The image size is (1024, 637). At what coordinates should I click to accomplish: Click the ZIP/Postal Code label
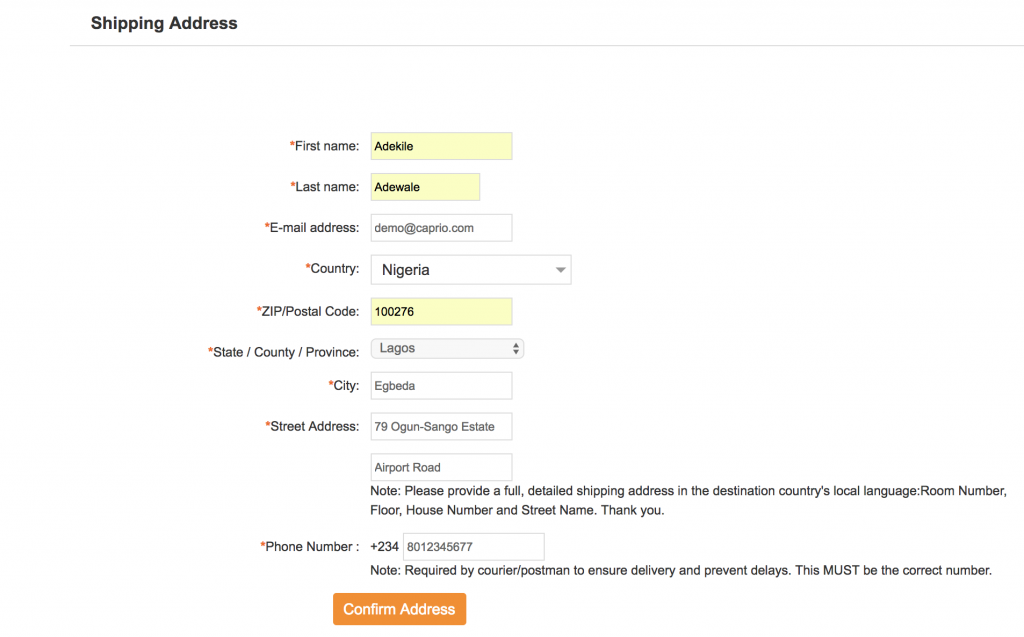point(308,312)
